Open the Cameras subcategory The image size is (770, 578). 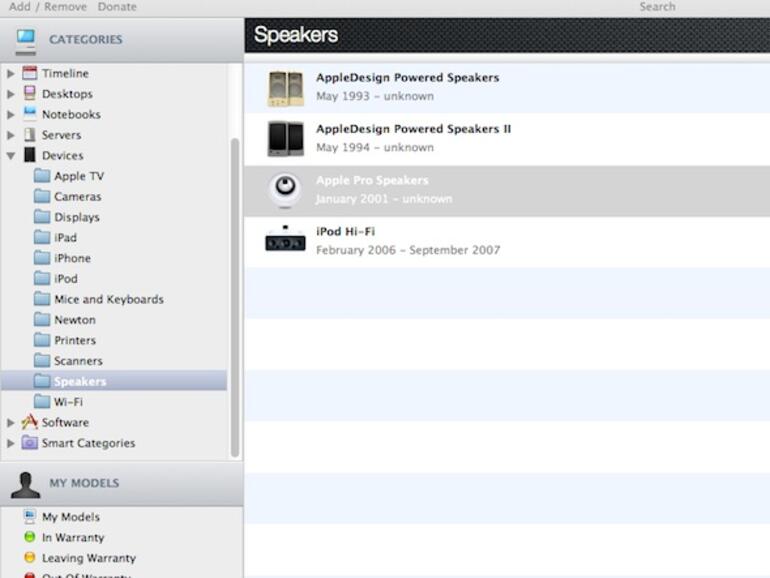(x=78, y=196)
